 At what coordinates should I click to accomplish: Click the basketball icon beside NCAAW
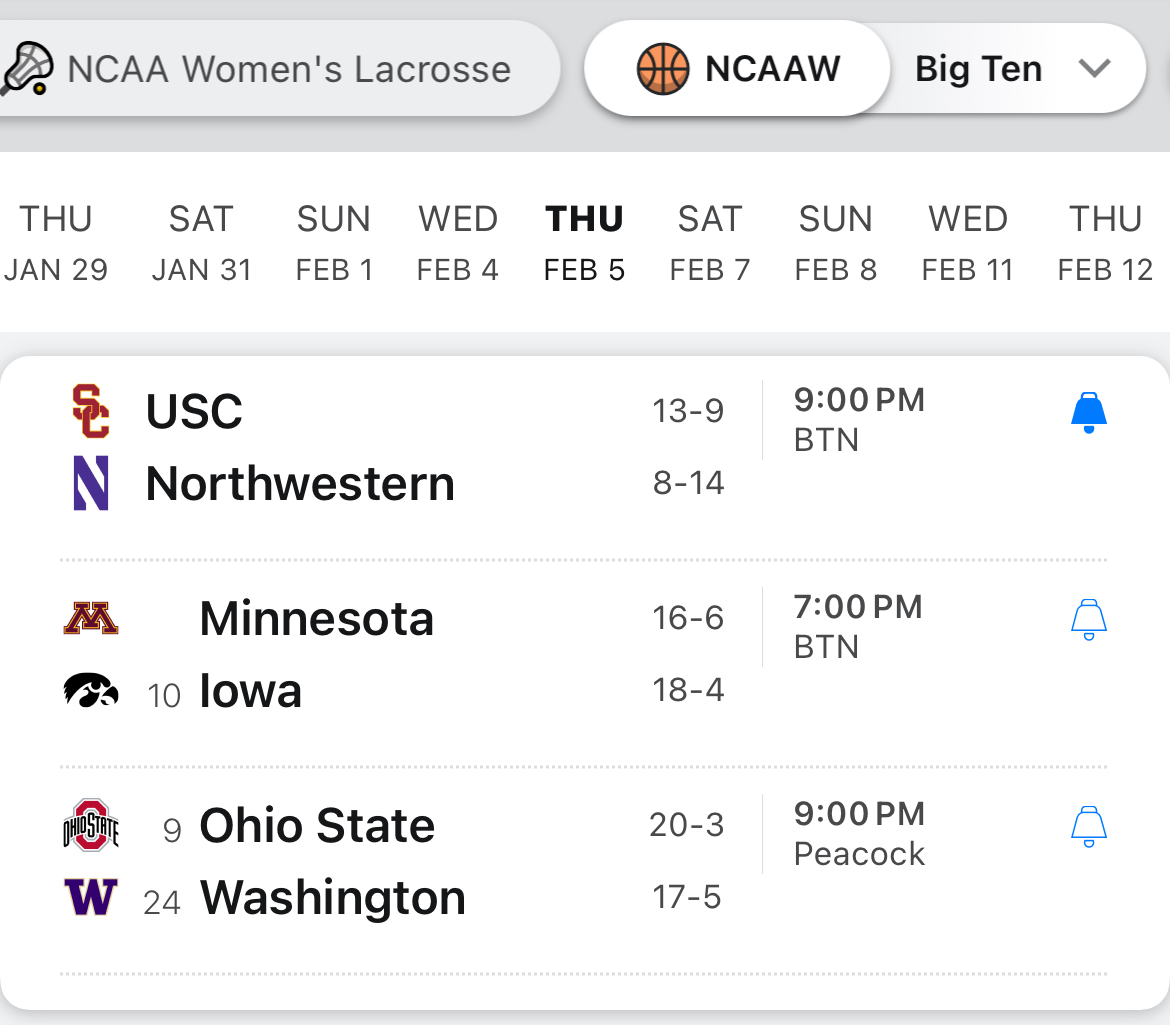coord(663,69)
